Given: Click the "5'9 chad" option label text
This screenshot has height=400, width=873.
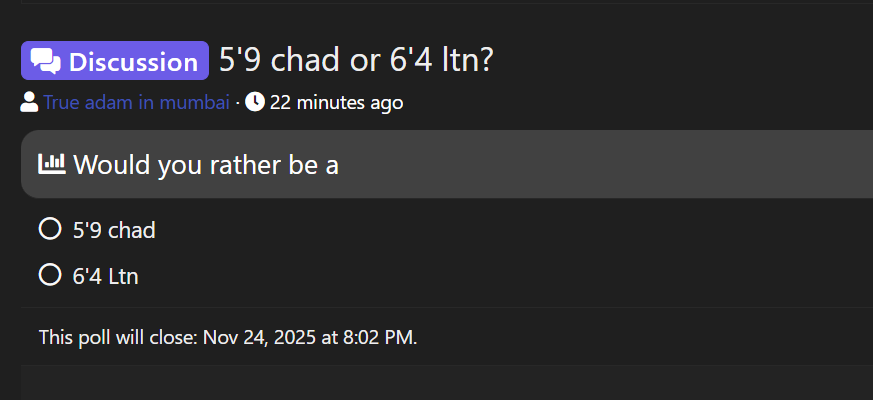Looking at the screenshot, I should pos(114,230).
